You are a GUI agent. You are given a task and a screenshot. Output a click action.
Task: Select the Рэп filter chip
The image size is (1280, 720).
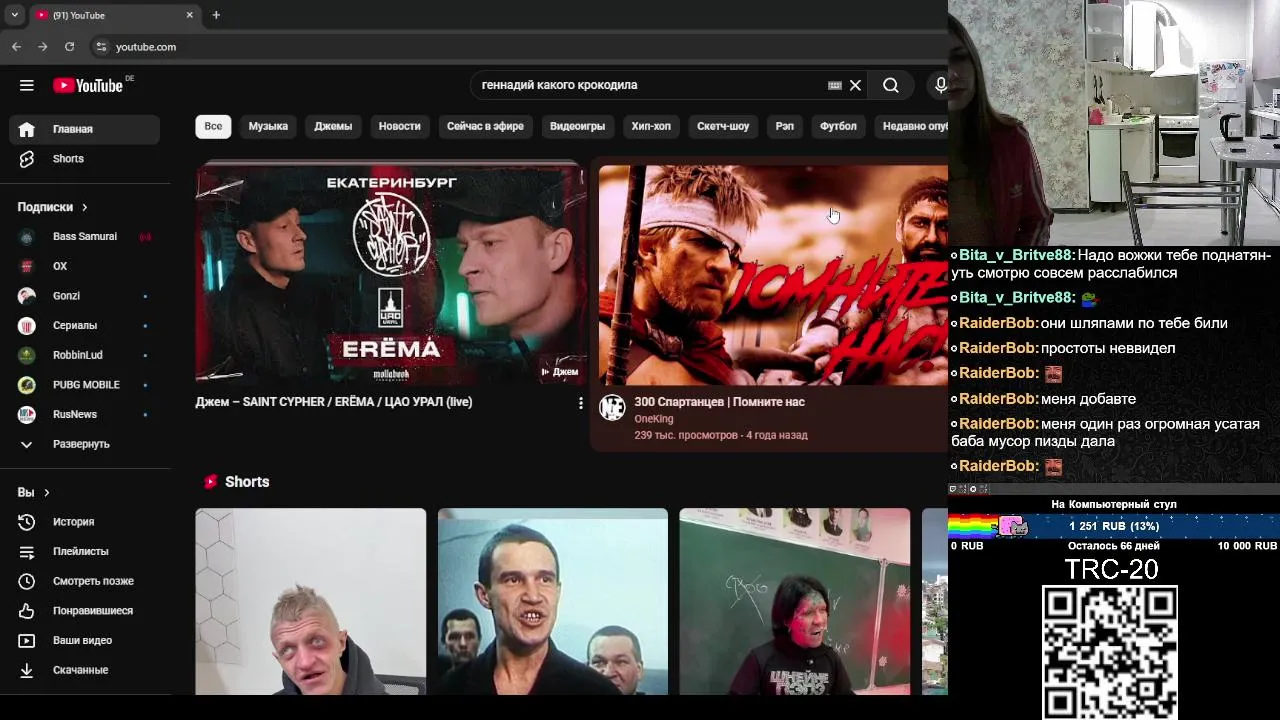[785, 126]
